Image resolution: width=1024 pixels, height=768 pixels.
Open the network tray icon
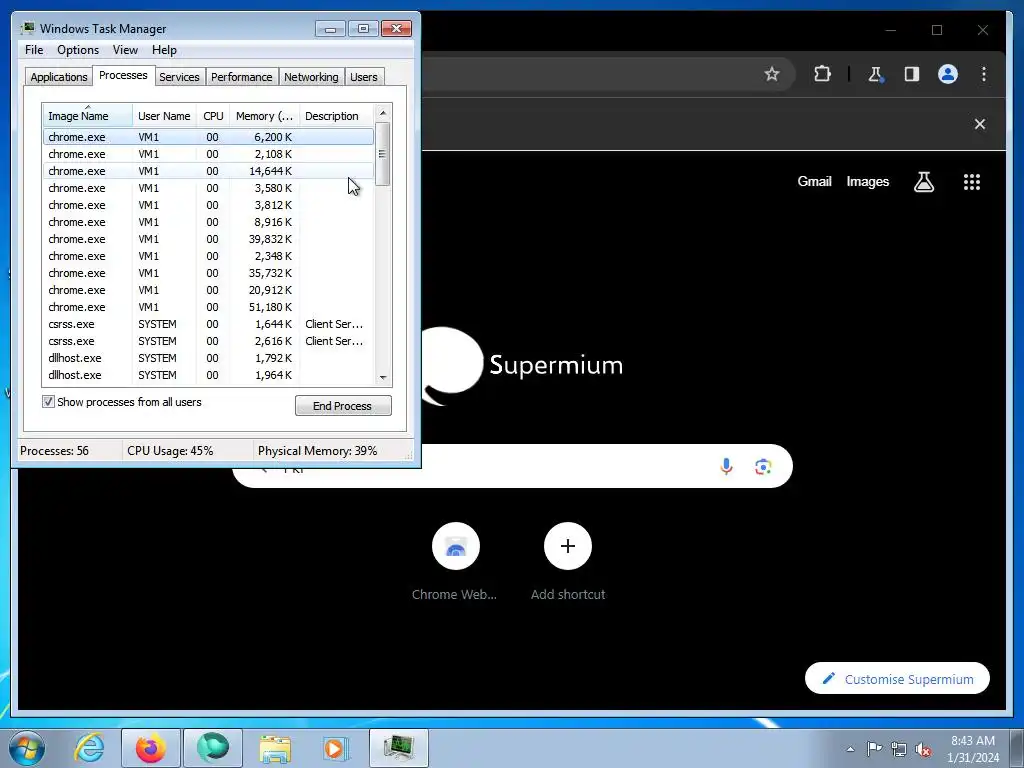899,749
